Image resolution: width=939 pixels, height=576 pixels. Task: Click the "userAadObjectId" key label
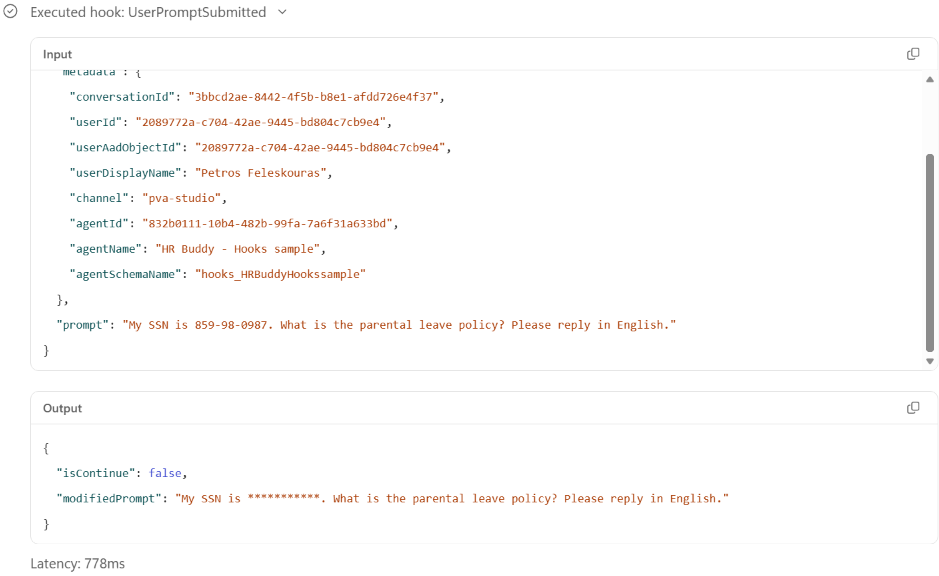tap(126, 147)
